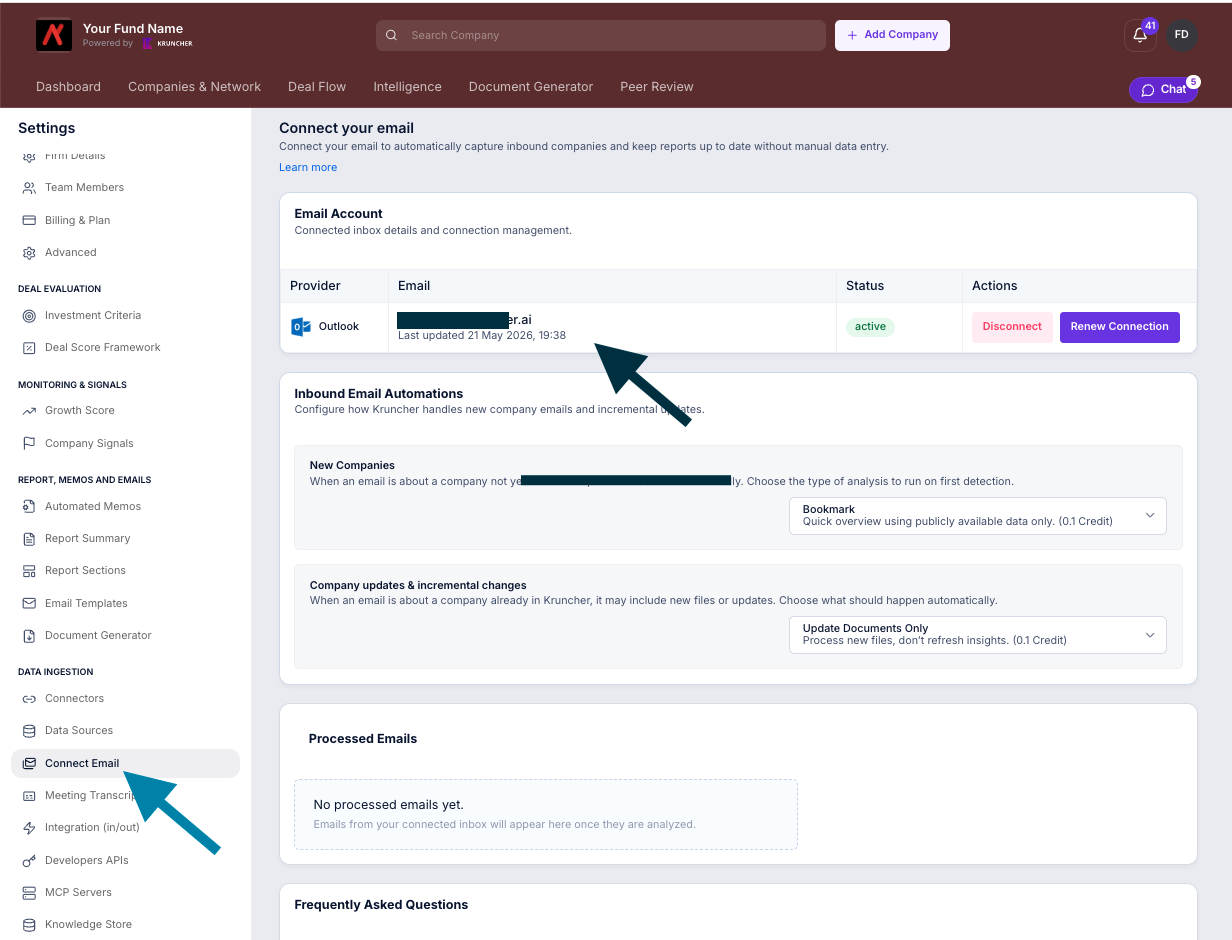Click the Report Sections icon

click(x=29, y=571)
